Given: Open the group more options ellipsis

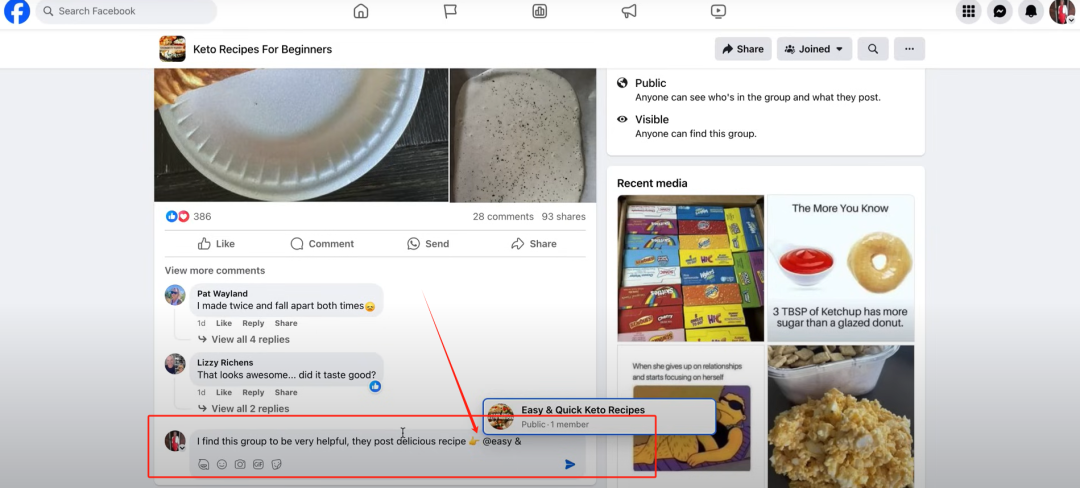Looking at the screenshot, I should [x=909, y=49].
